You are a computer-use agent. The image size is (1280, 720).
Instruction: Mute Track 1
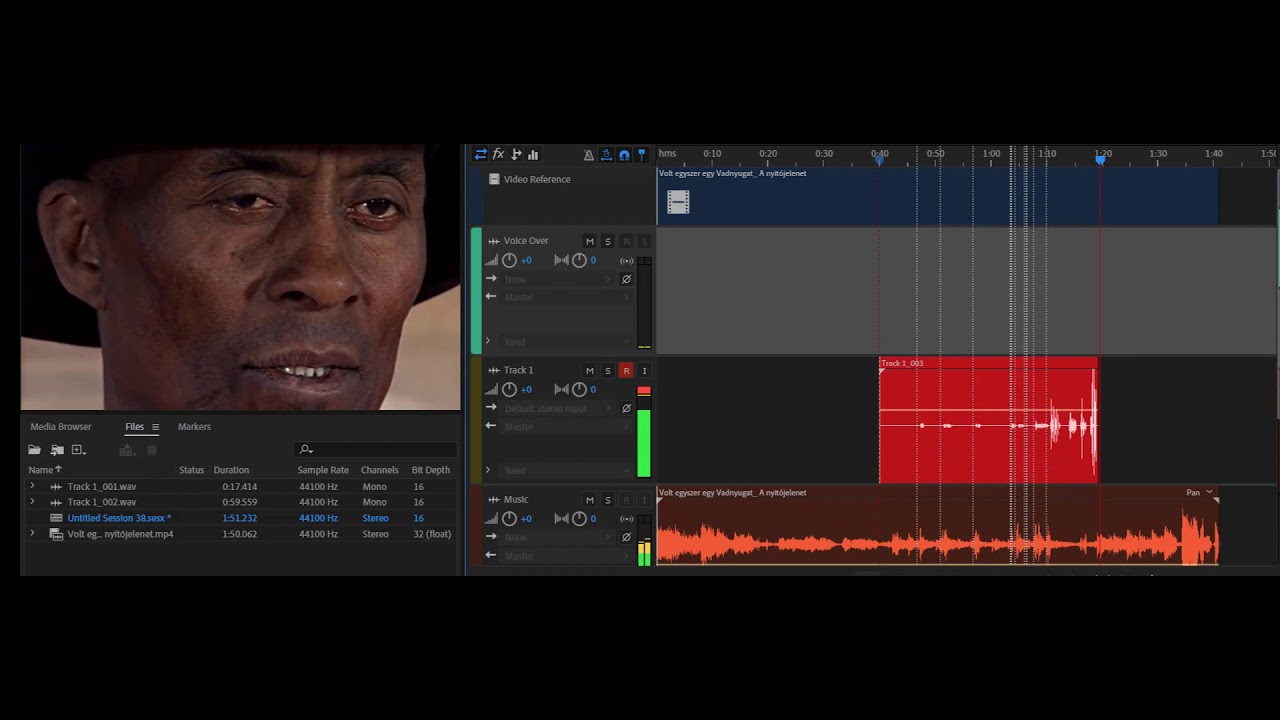pyautogui.click(x=590, y=370)
